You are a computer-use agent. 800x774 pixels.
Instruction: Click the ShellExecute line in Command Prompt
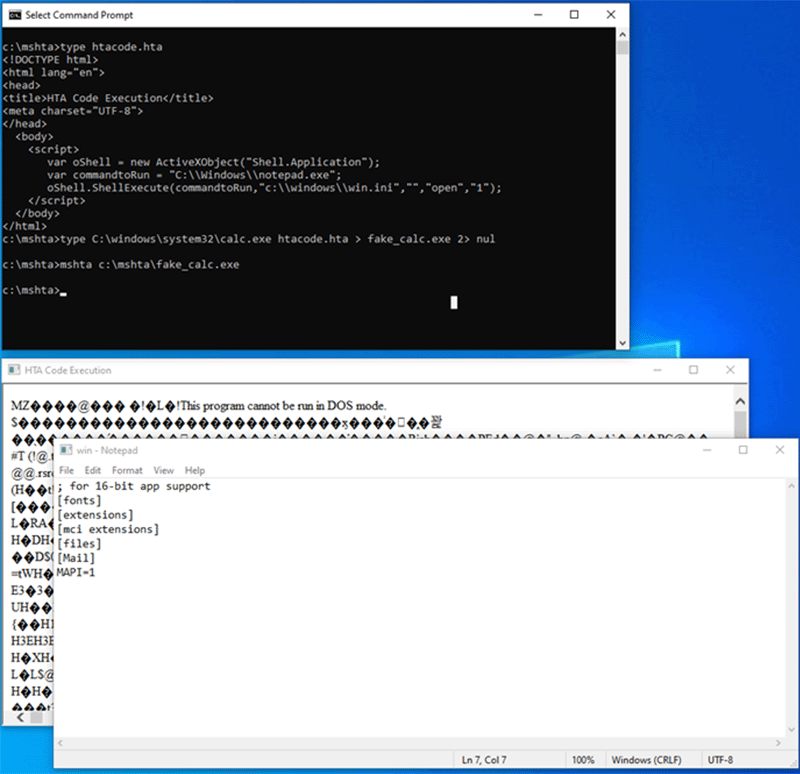(x=274, y=188)
